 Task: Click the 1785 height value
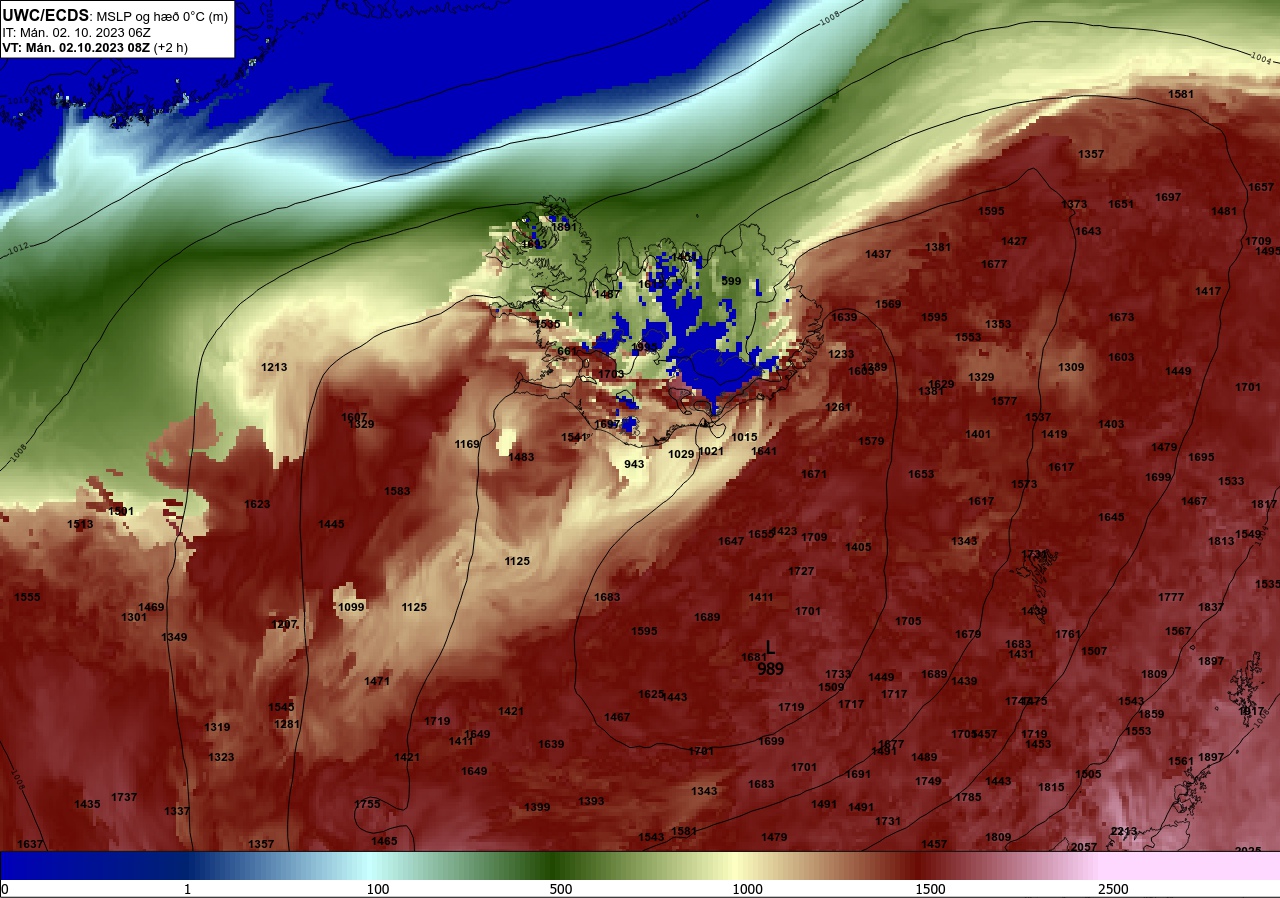(x=968, y=797)
